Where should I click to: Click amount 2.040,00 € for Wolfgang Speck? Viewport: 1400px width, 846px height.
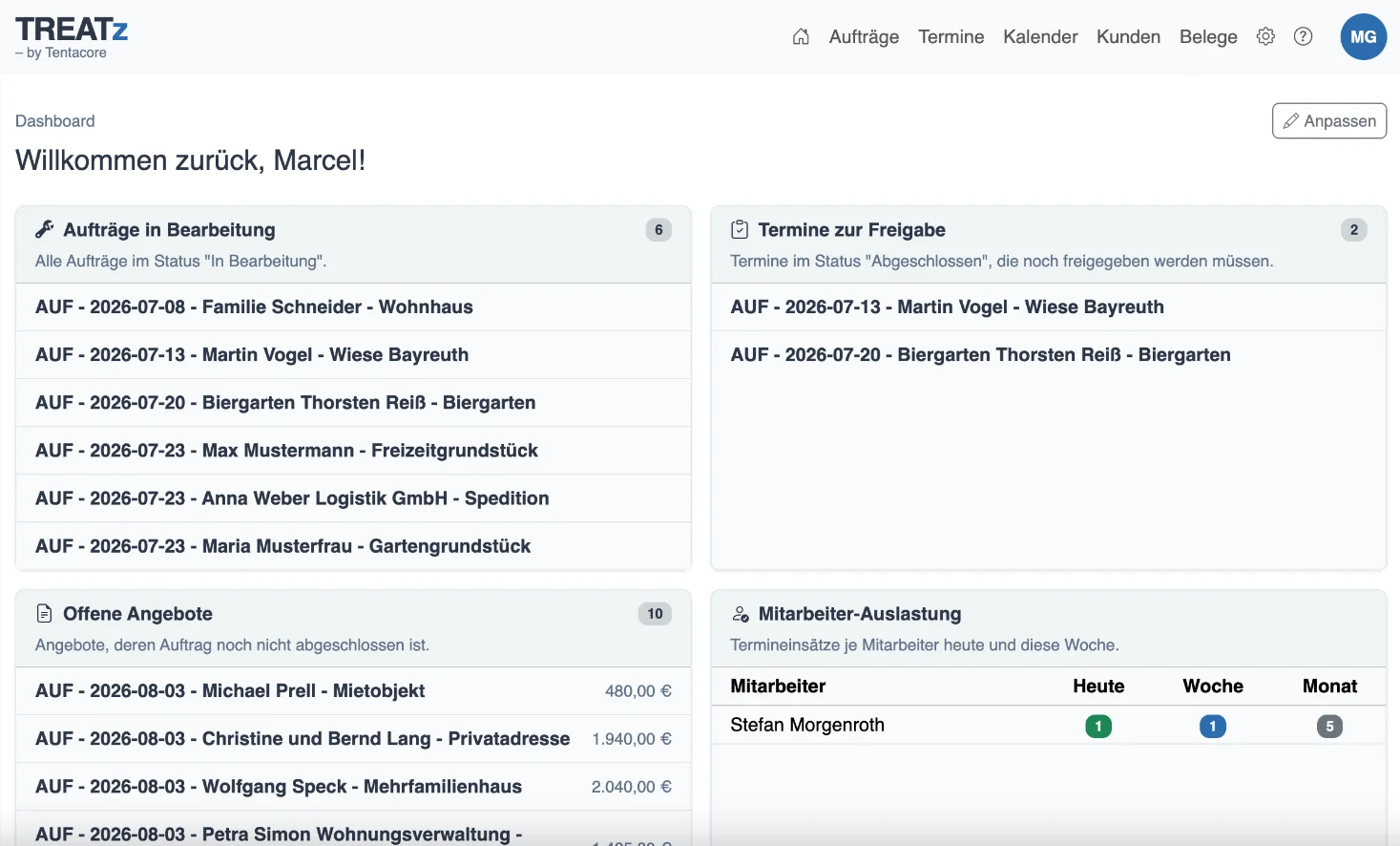coord(632,786)
